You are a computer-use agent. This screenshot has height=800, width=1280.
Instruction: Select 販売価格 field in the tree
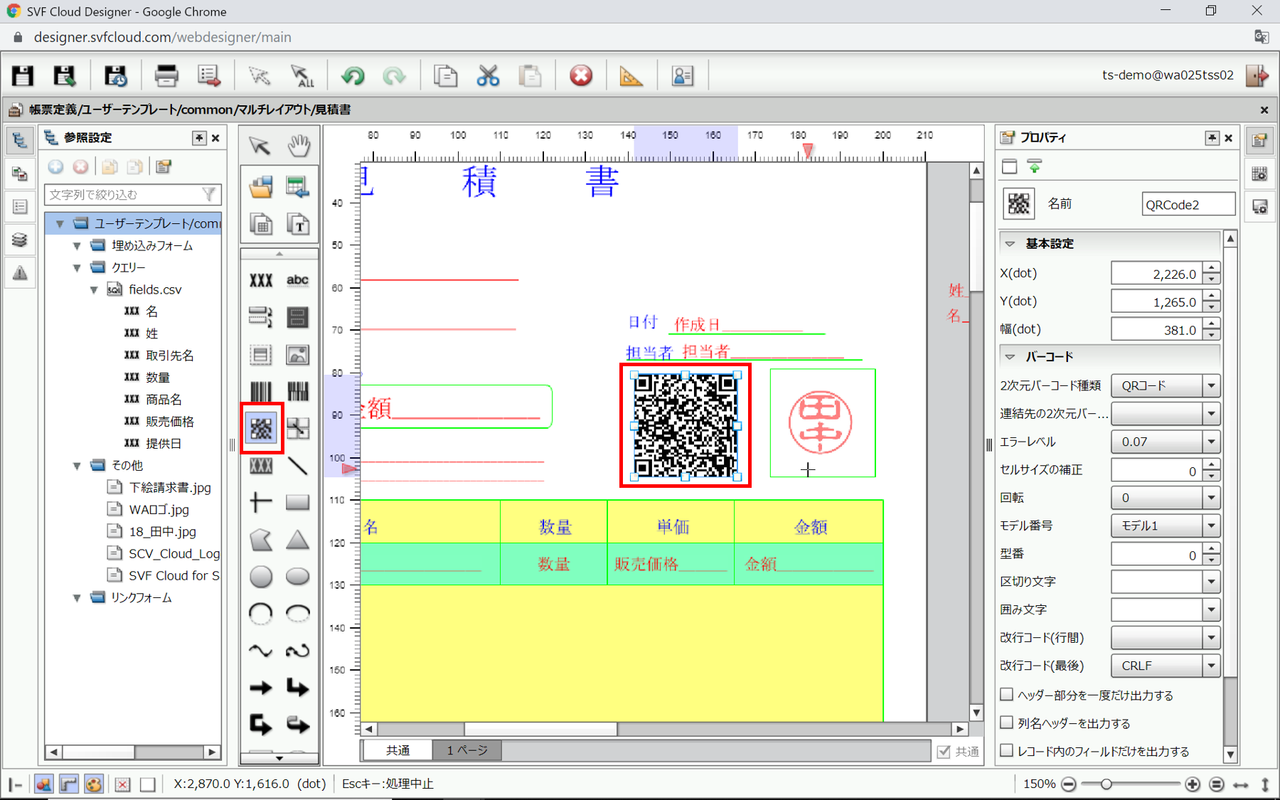[170, 421]
